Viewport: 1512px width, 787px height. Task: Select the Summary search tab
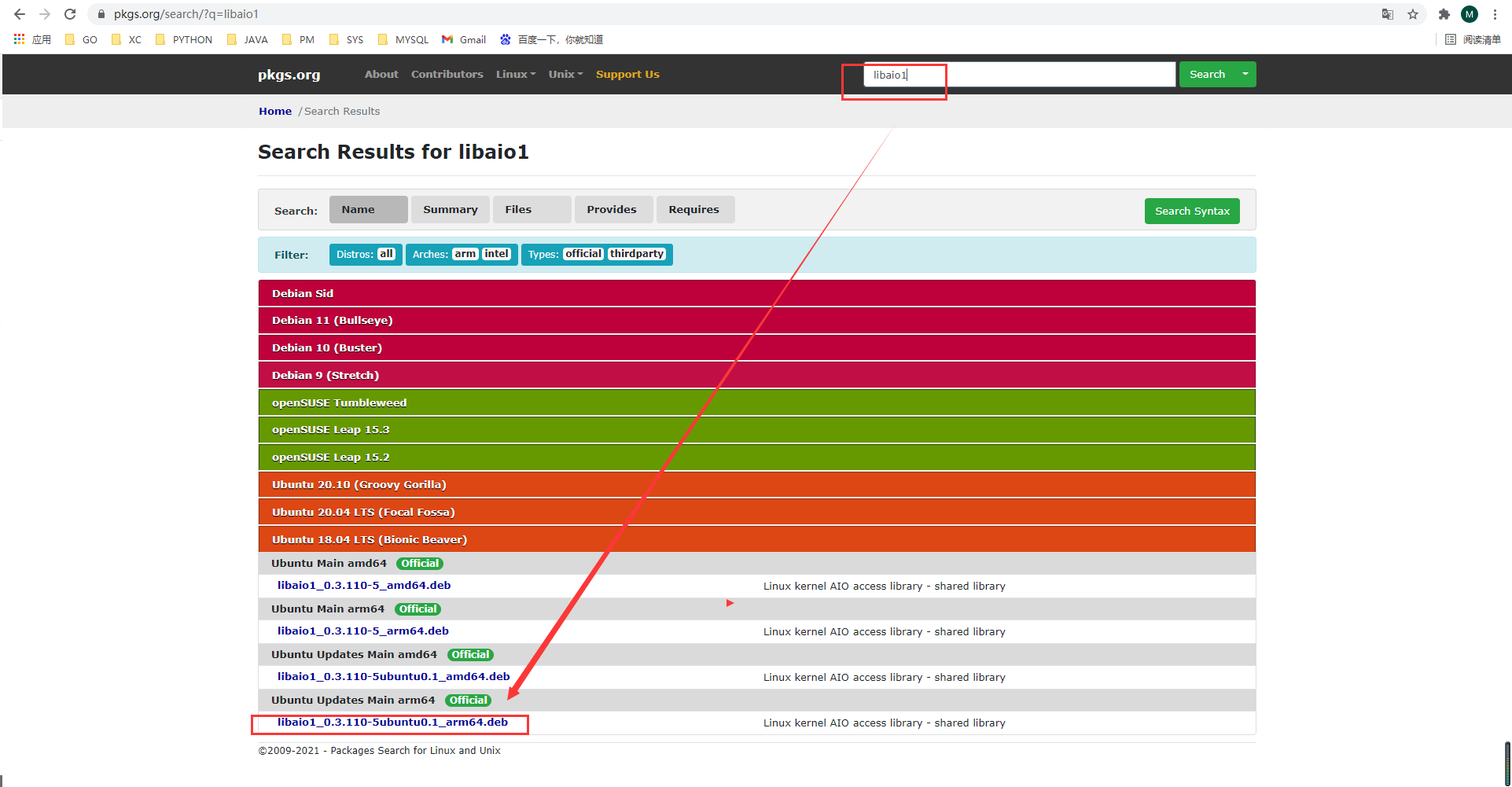point(451,209)
